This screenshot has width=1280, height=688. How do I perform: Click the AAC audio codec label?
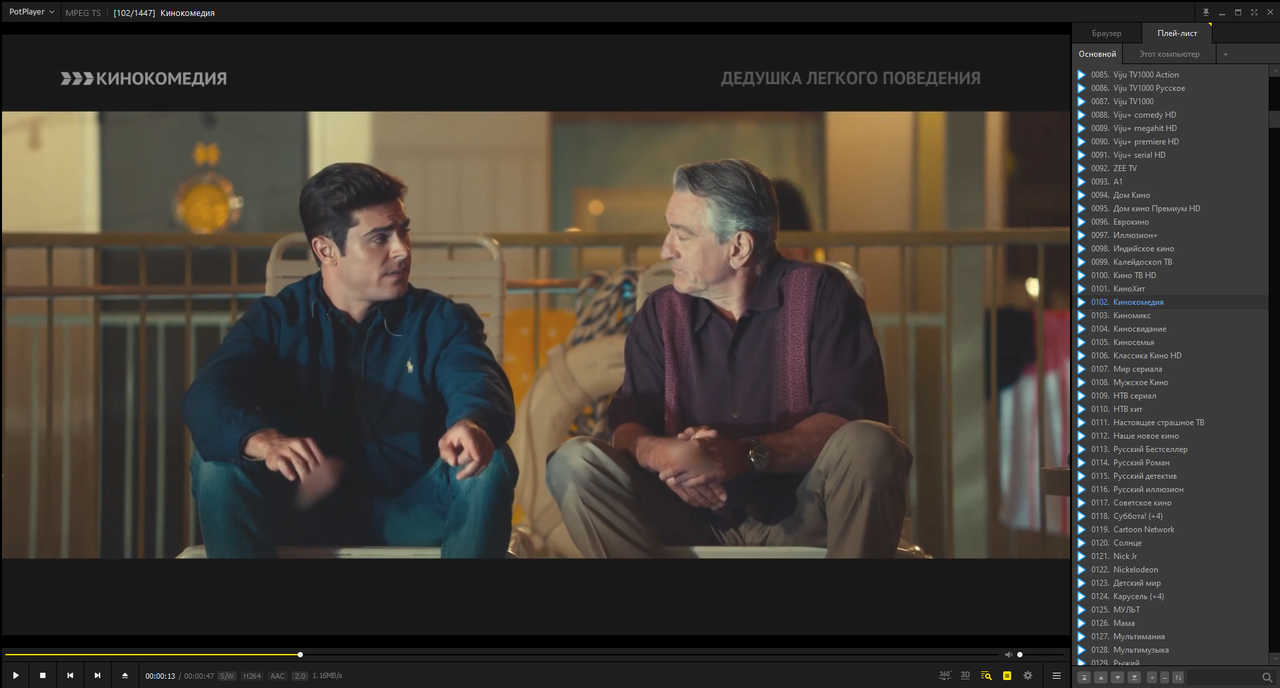[x=277, y=676]
